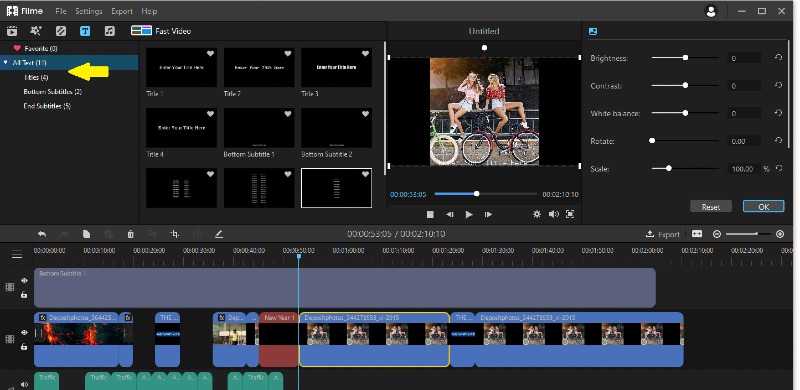Reset White balance with its circular arrow
This screenshot has width=800, height=390.
pos(778,113)
